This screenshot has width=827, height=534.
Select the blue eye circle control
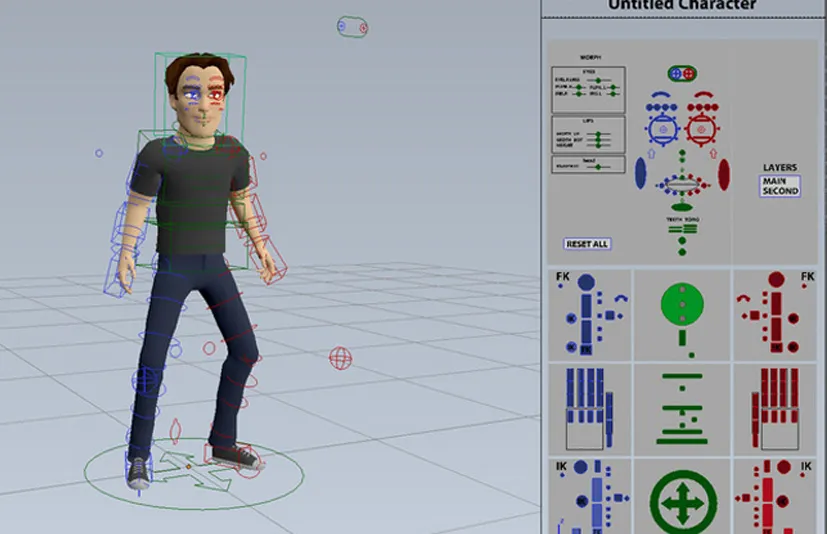662,129
